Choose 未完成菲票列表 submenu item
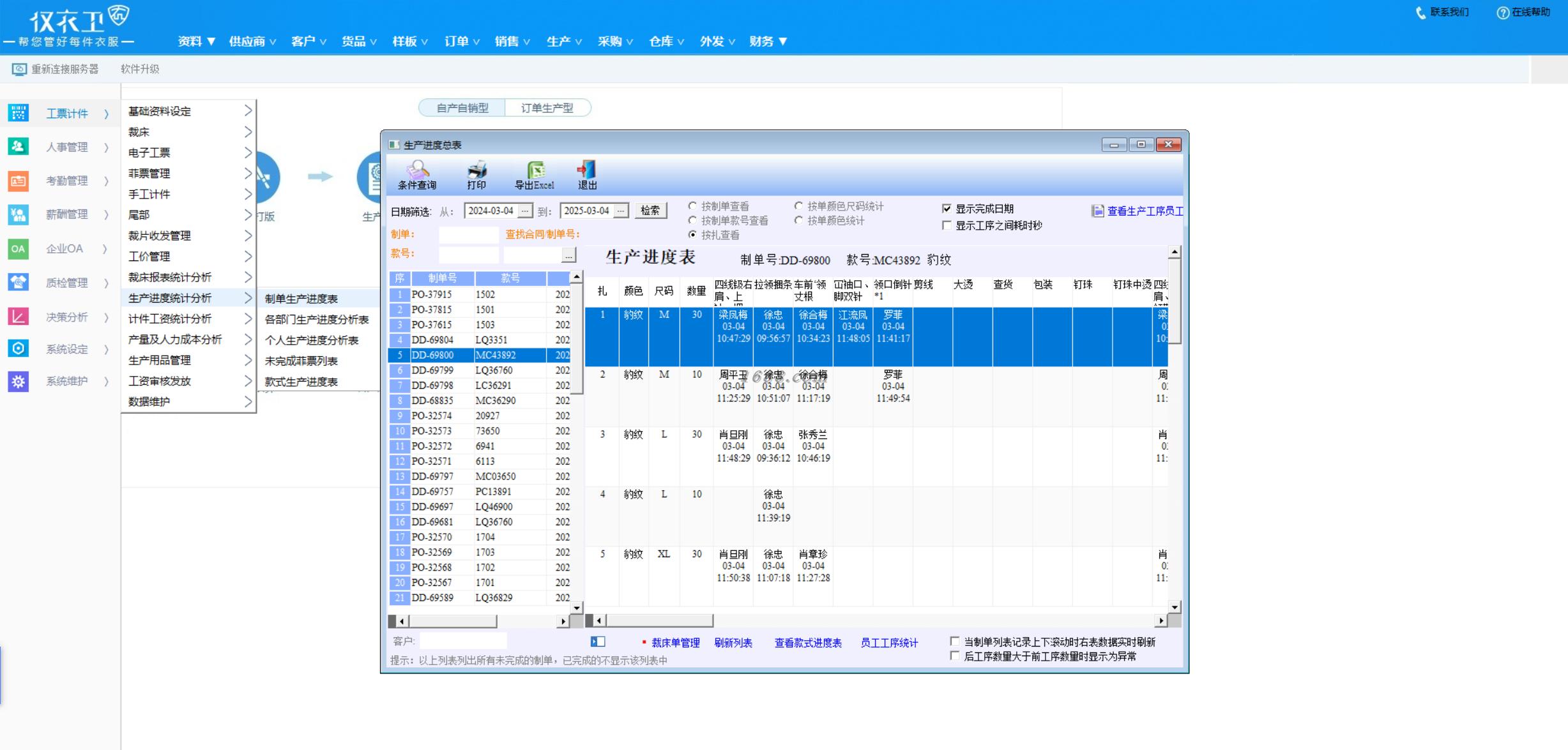The image size is (1568, 750). point(319,361)
